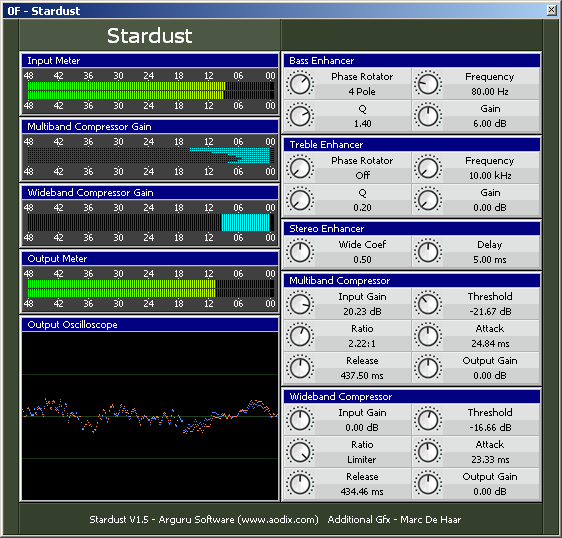This screenshot has height=538, width=562.
Task: Click the Input Meter level bars
Action: (x=151, y=90)
